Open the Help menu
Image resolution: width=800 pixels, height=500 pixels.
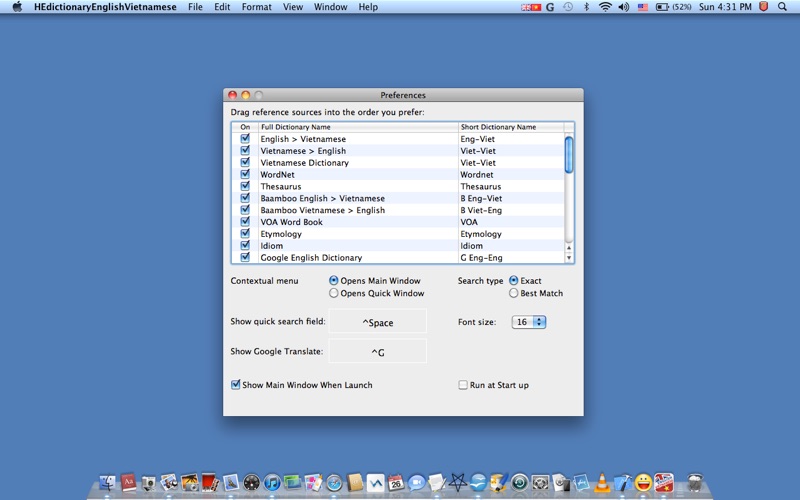tap(368, 7)
